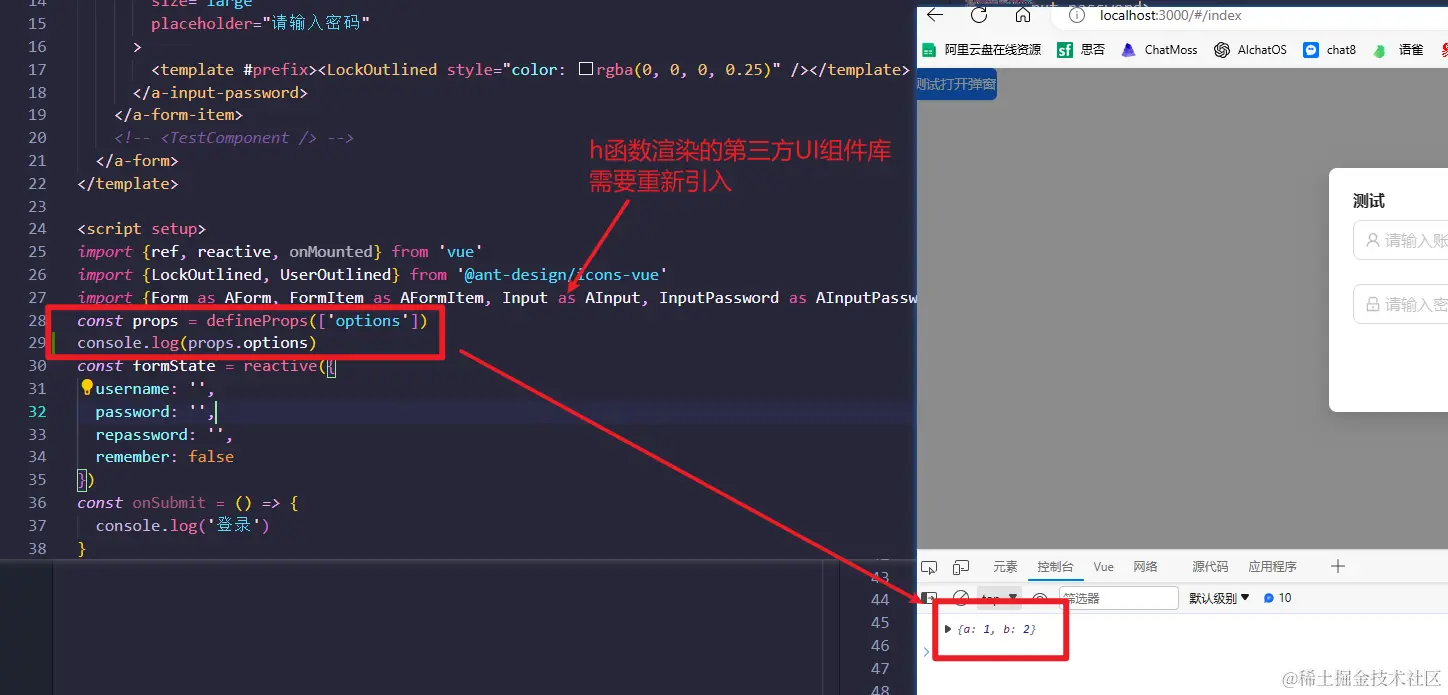The width and height of the screenshot is (1448, 695).
Task: Focus the 请输入账 username input
Action: tap(1400, 241)
